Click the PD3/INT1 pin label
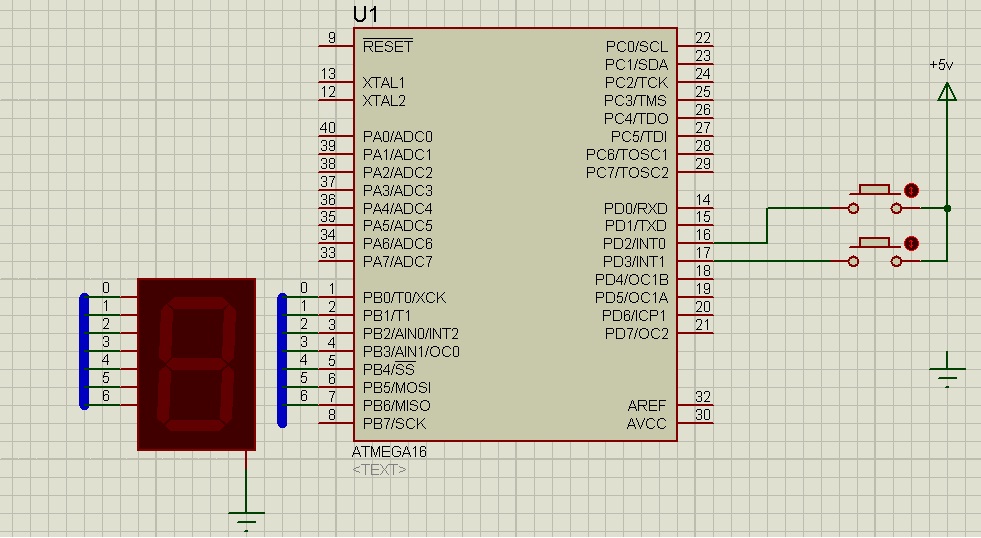This screenshot has height=538, width=981. pyautogui.click(x=634, y=261)
